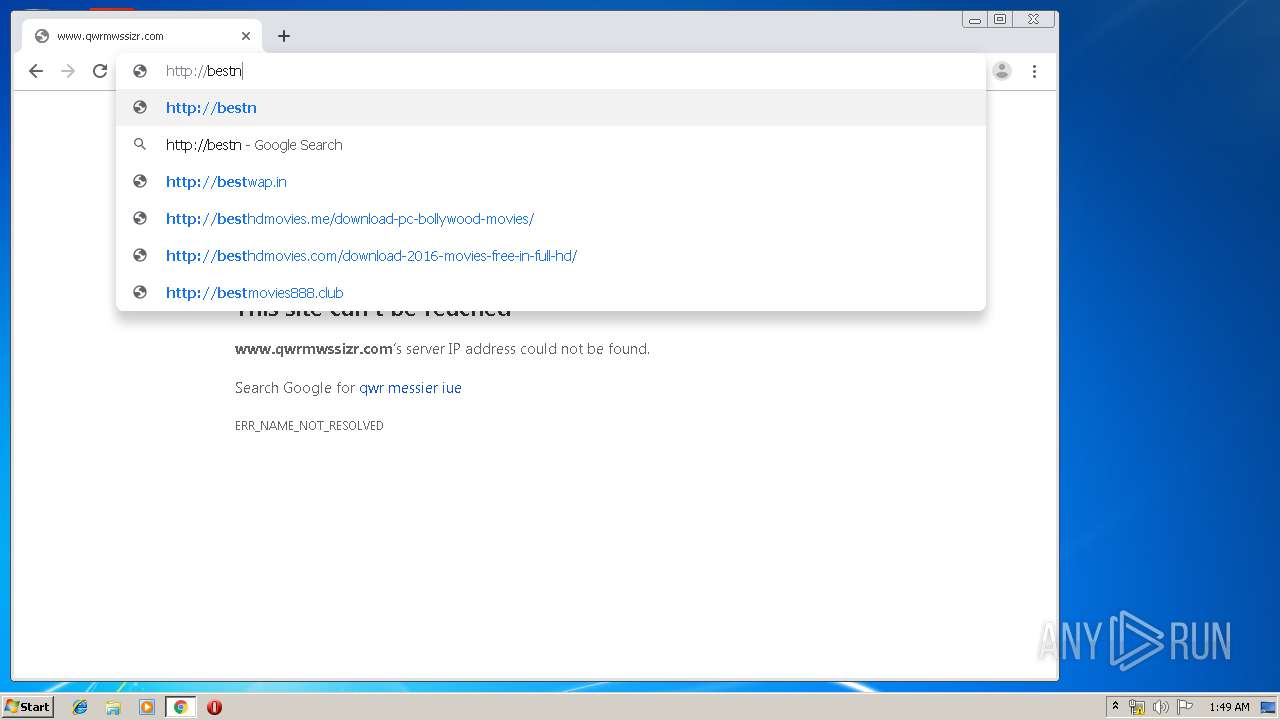Open the Chrome three-dot menu

coord(1034,71)
